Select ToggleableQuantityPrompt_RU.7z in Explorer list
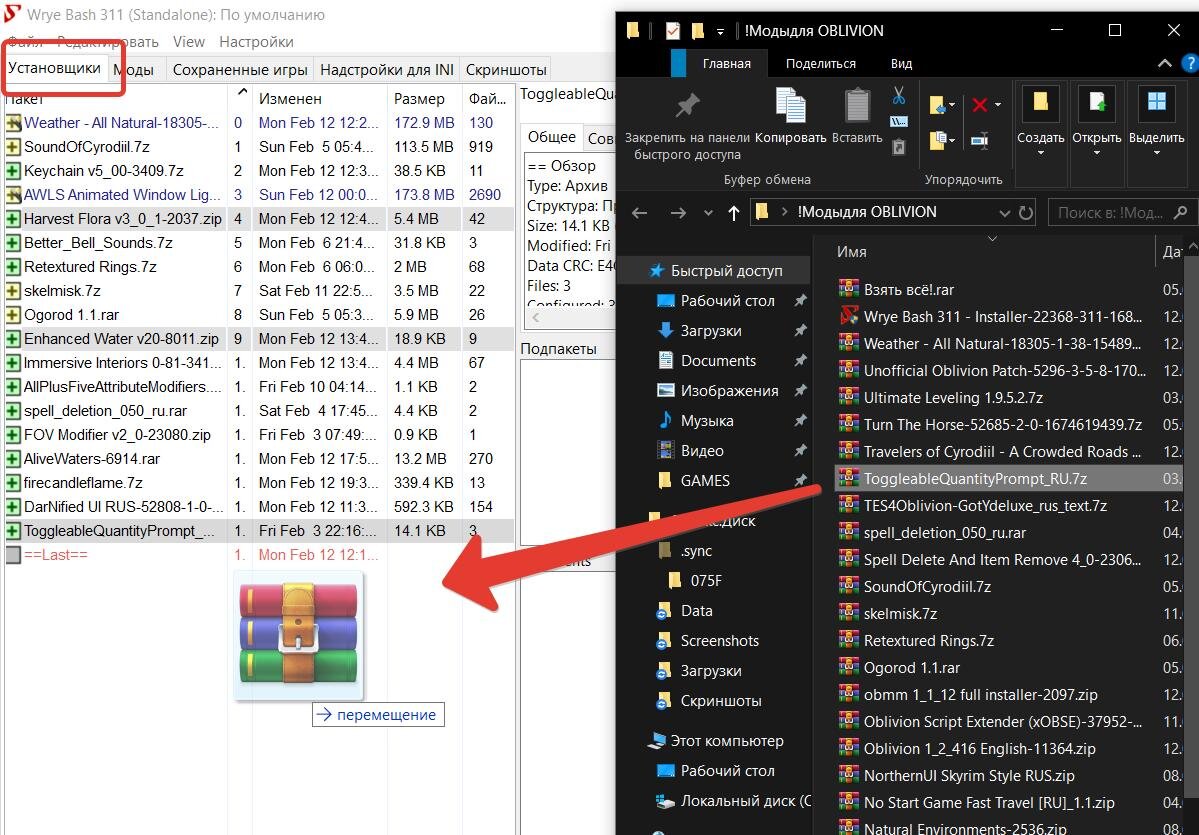 tap(1011, 479)
